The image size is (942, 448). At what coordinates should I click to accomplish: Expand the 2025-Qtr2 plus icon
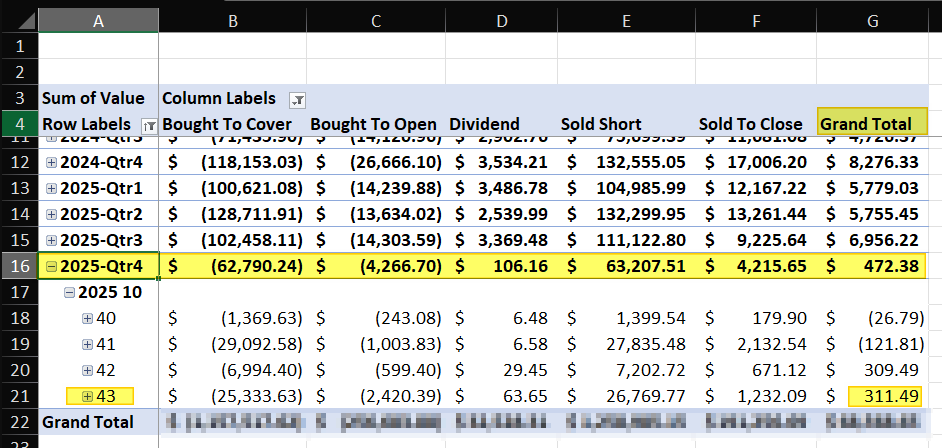click(51, 213)
